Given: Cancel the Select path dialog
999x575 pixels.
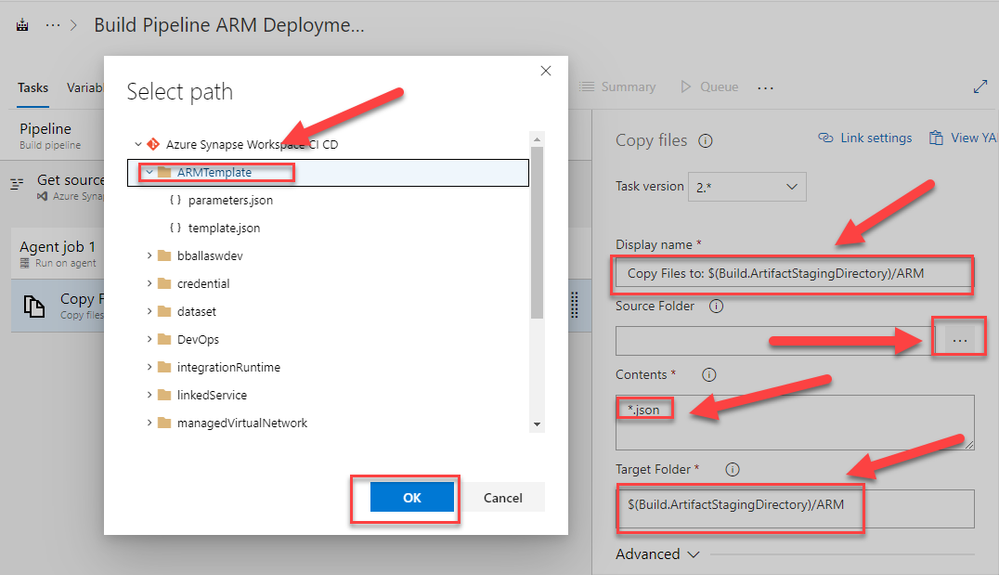Looking at the screenshot, I should tap(503, 497).
